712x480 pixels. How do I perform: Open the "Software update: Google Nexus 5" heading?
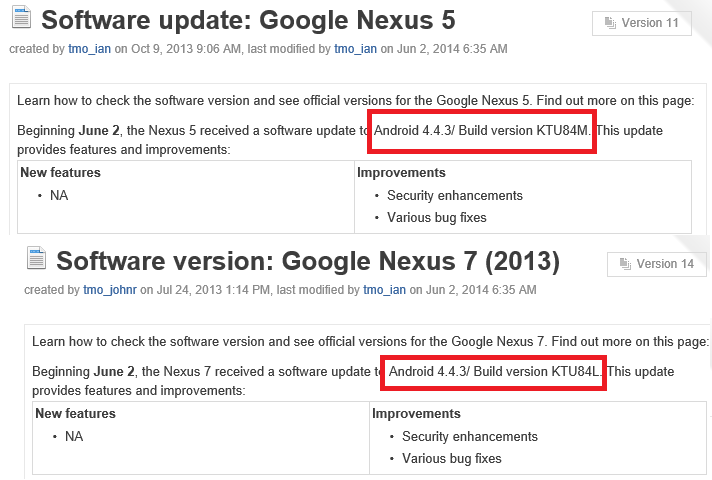[x=248, y=21]
